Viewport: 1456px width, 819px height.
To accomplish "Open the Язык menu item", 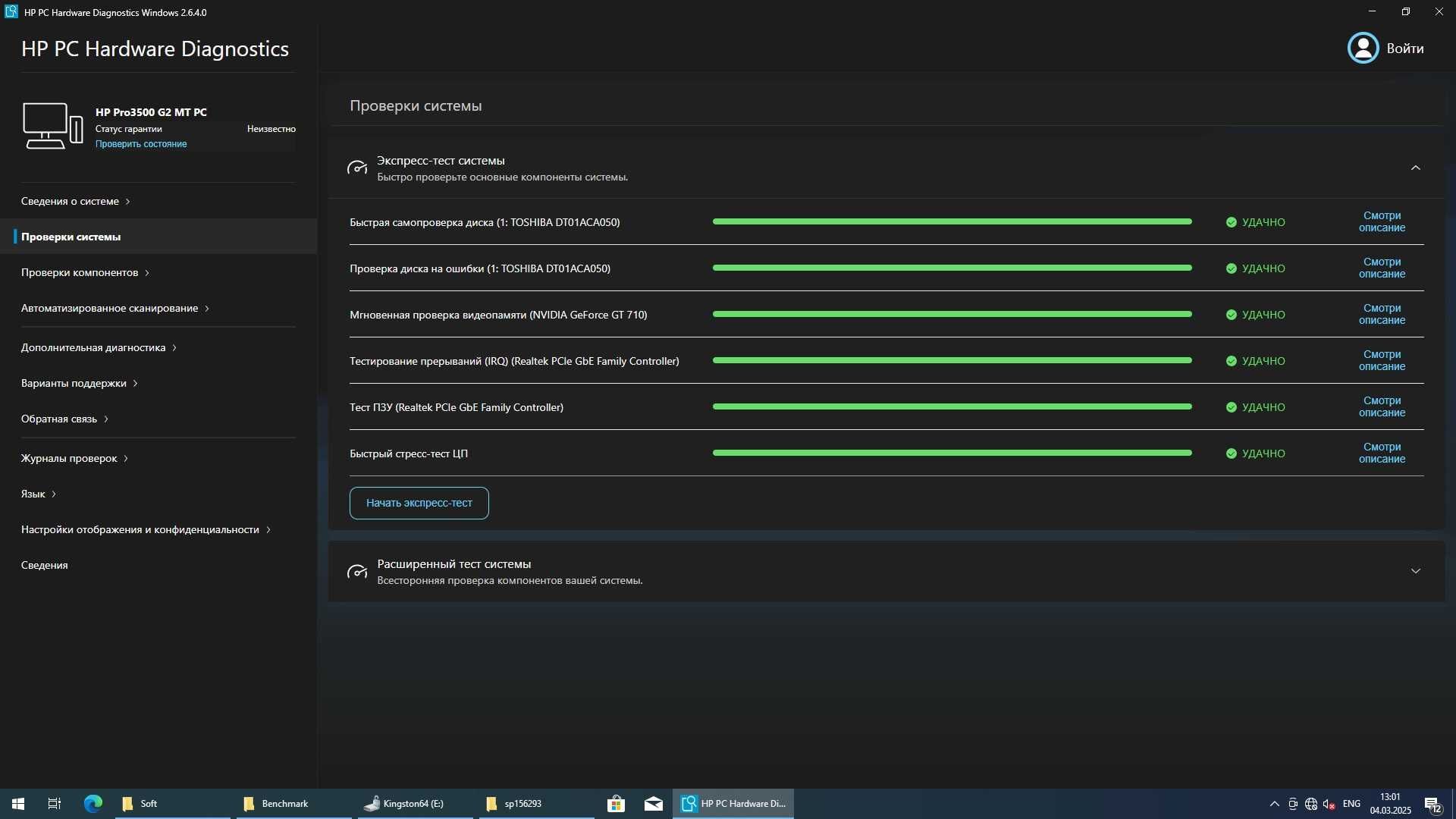I will 38,494.
